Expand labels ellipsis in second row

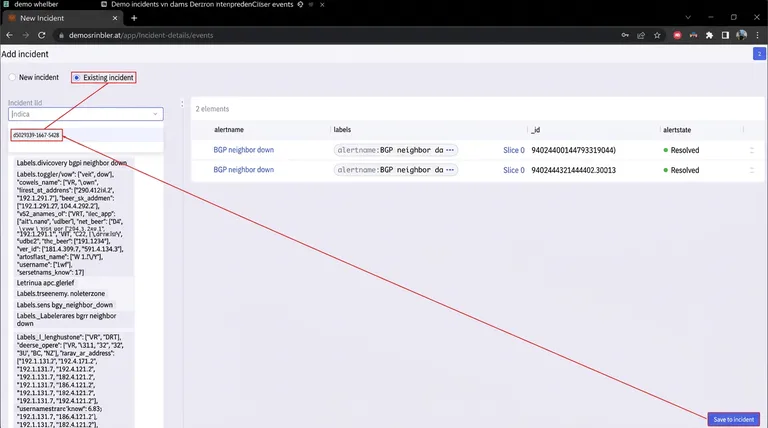450,169
